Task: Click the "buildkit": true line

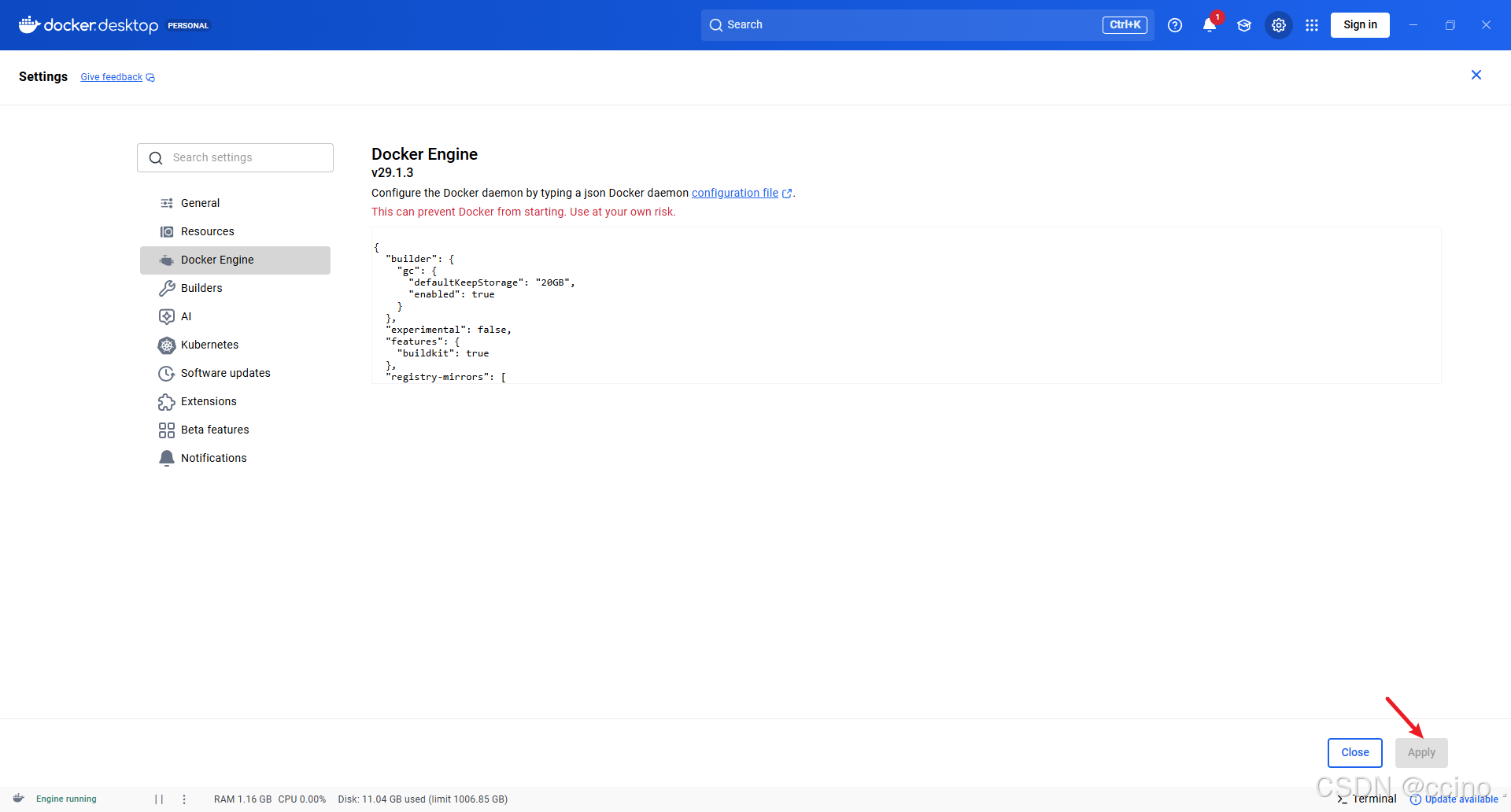Action: (443, 353)
